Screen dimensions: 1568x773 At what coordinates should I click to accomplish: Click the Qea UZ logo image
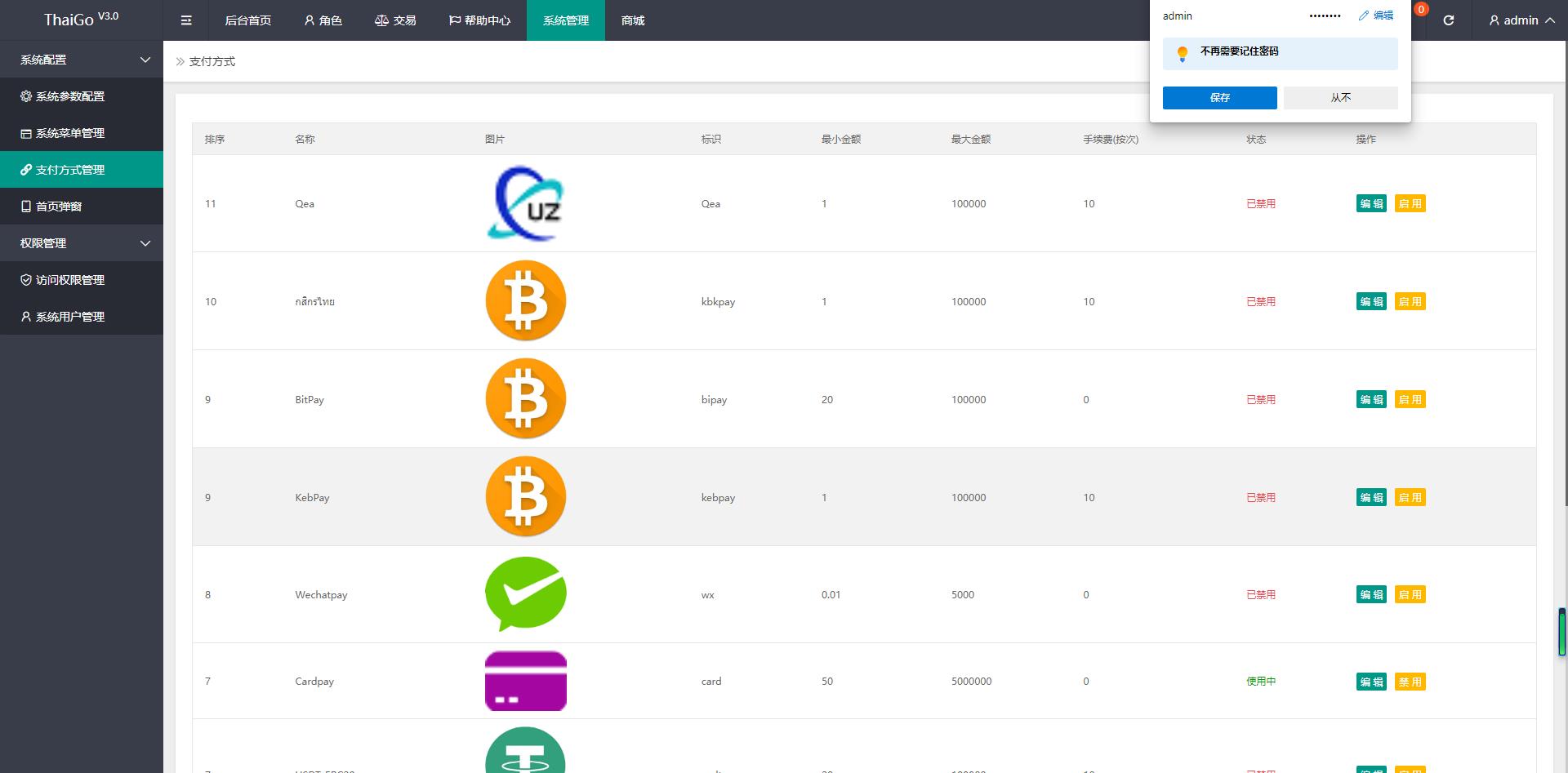coord(526,203)
